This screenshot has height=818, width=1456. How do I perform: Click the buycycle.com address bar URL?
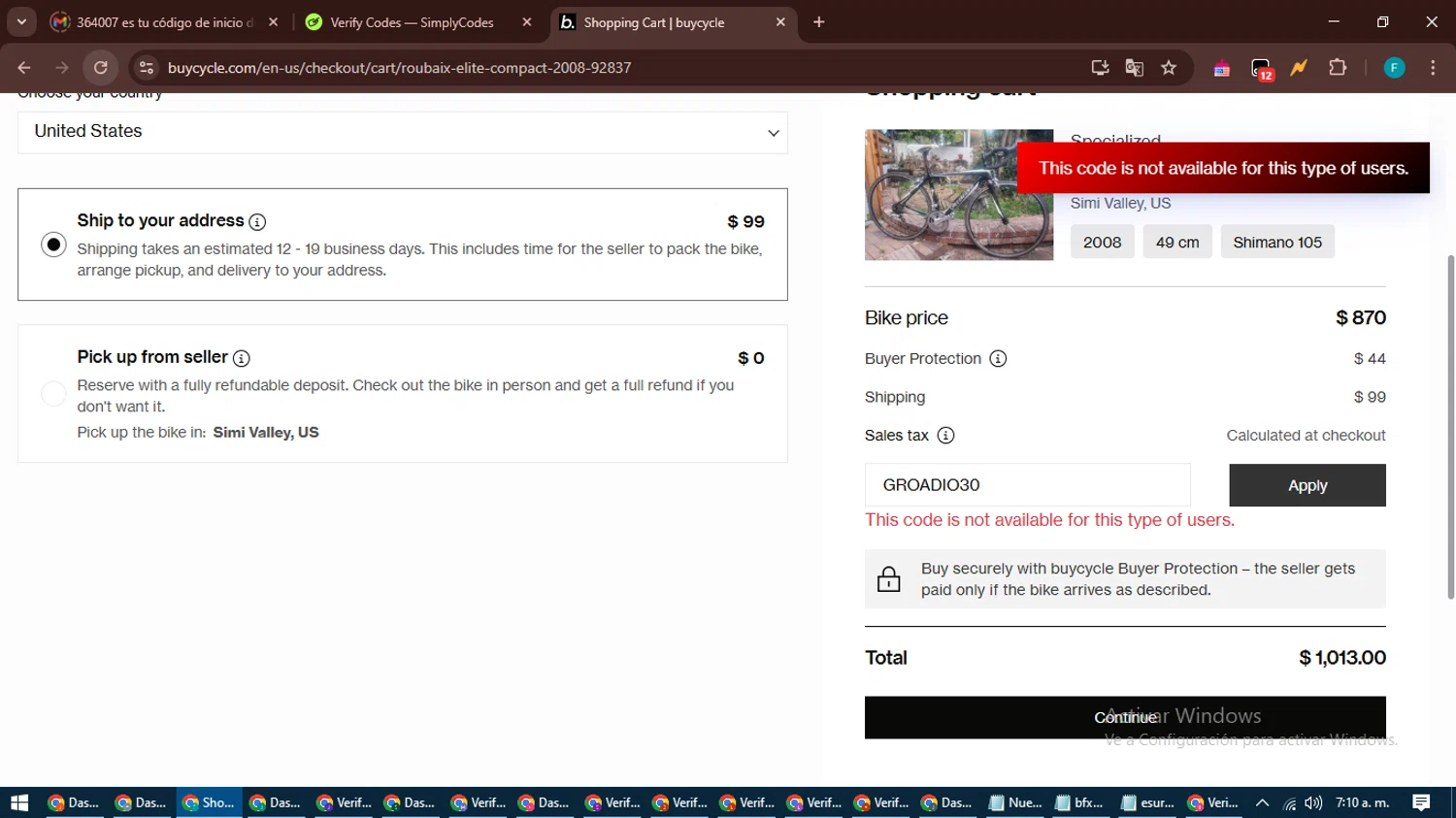click(x=399, y=67)
